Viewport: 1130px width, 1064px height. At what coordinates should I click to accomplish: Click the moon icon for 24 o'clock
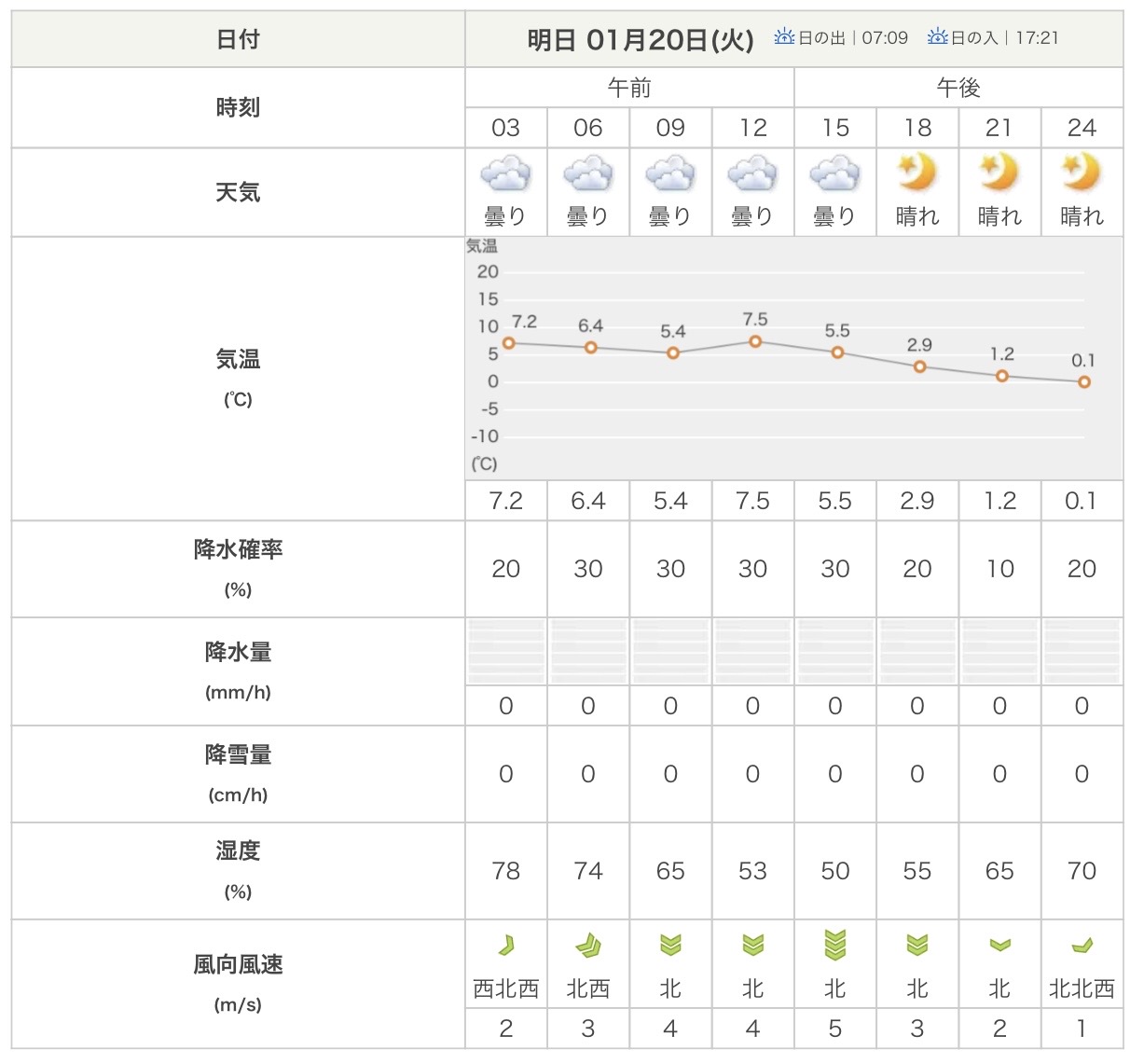[1082, 173]
